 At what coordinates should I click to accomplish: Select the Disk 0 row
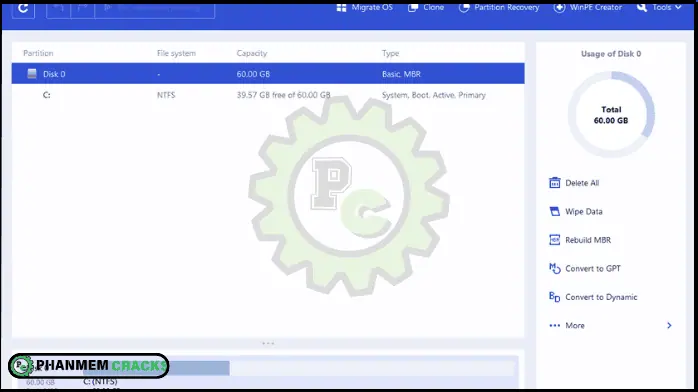[x=268, y=74]
